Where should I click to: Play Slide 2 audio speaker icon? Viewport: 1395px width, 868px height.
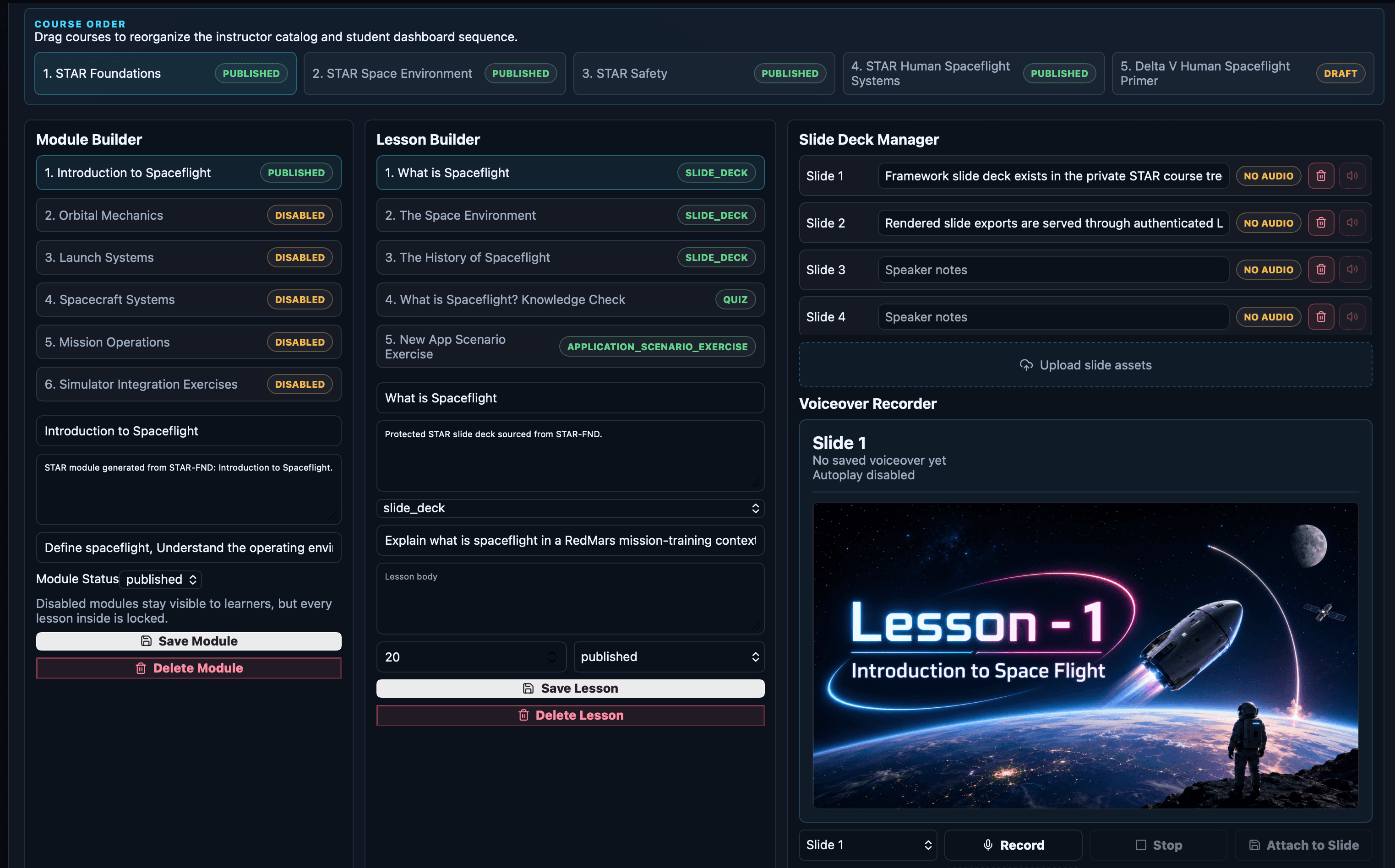(x=1352, y=223)
